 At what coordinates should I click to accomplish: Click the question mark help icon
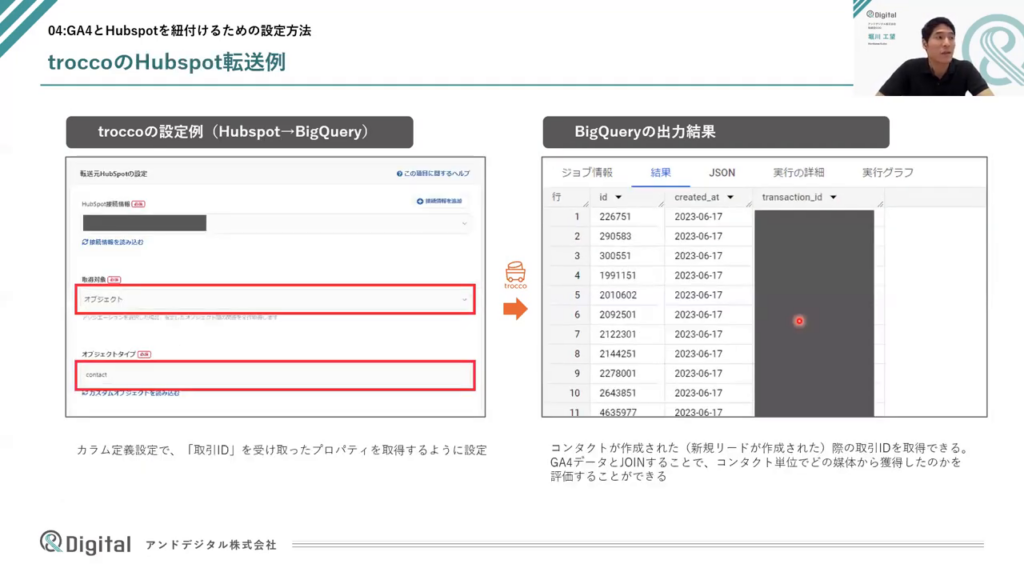399,174
